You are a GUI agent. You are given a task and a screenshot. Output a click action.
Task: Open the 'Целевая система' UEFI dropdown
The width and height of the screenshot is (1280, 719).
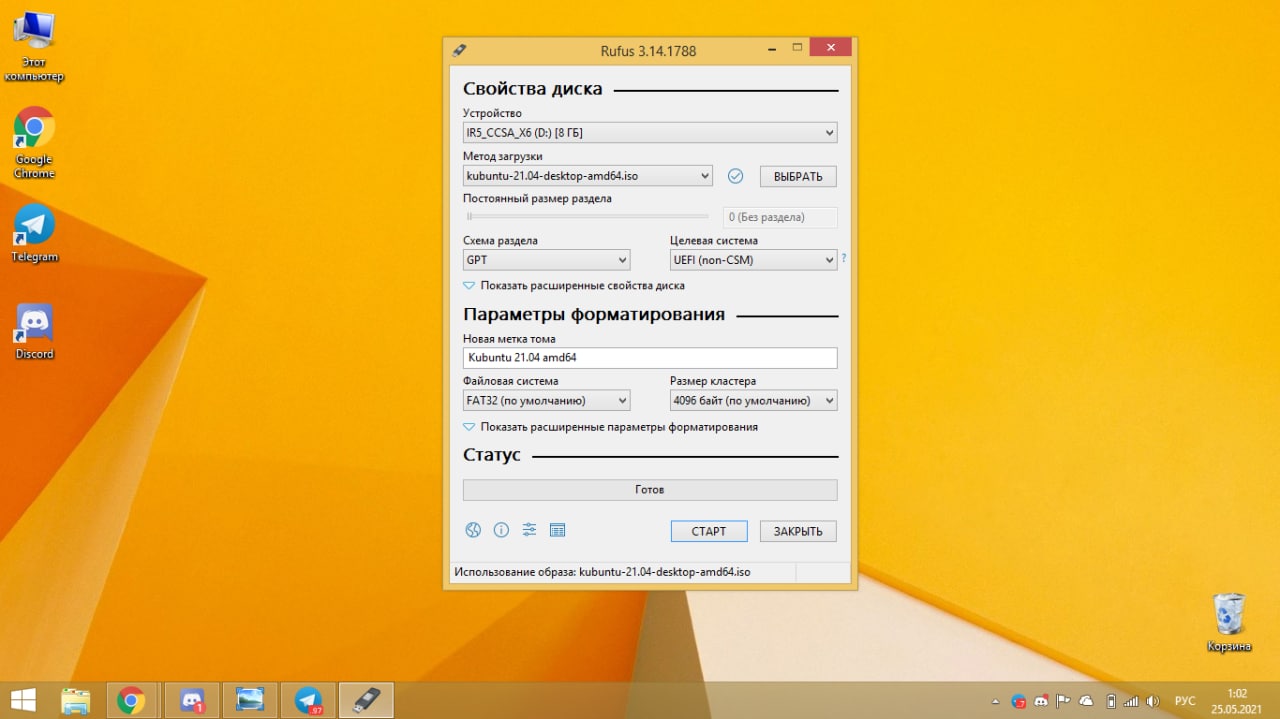(x=753, y=260)
